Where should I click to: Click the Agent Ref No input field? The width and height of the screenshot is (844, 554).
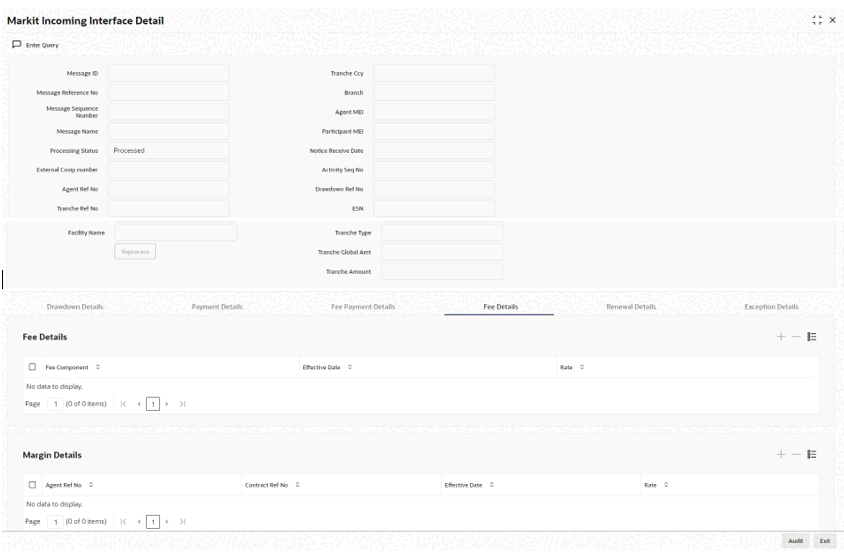point(168,189)
